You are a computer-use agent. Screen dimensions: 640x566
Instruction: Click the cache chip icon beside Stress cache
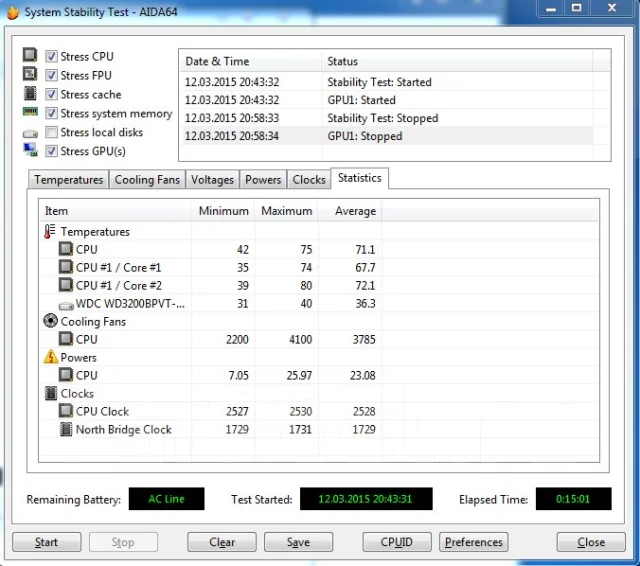30,93
